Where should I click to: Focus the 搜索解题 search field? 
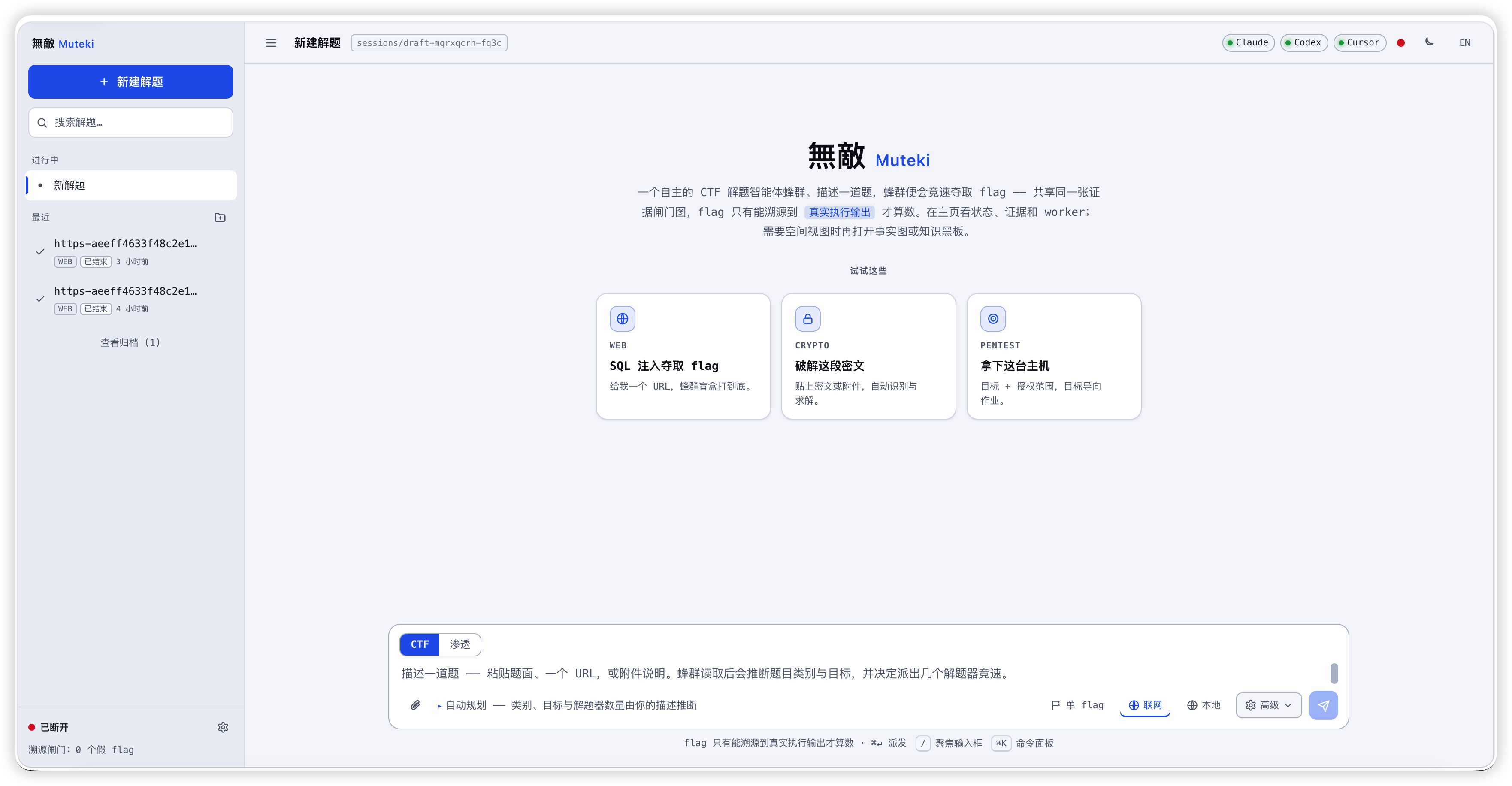(x=131, y=123)
